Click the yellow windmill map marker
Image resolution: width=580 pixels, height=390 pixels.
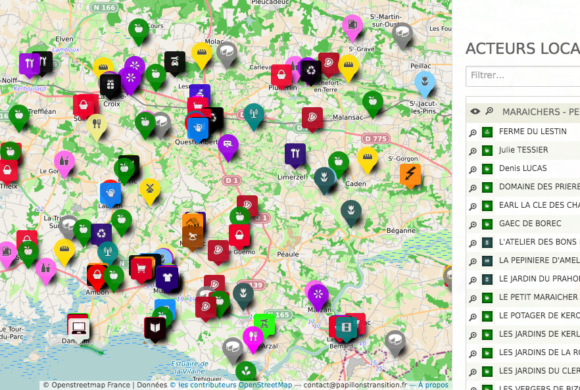click(x=150, y=191)
